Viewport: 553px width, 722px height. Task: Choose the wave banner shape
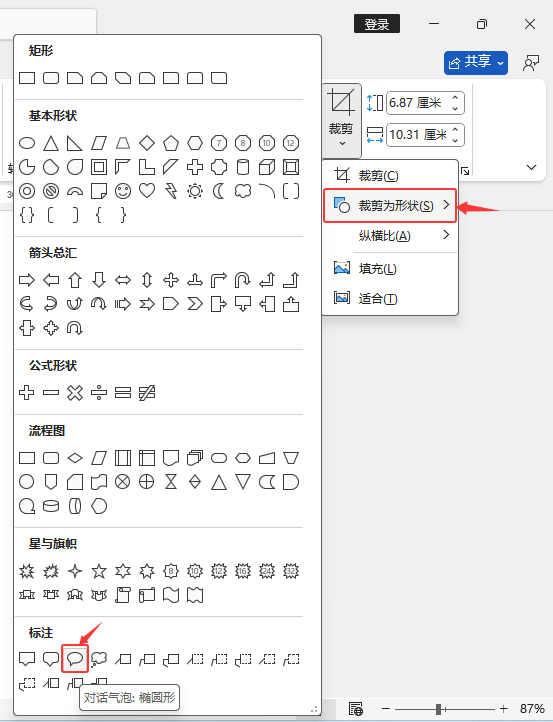171,595
